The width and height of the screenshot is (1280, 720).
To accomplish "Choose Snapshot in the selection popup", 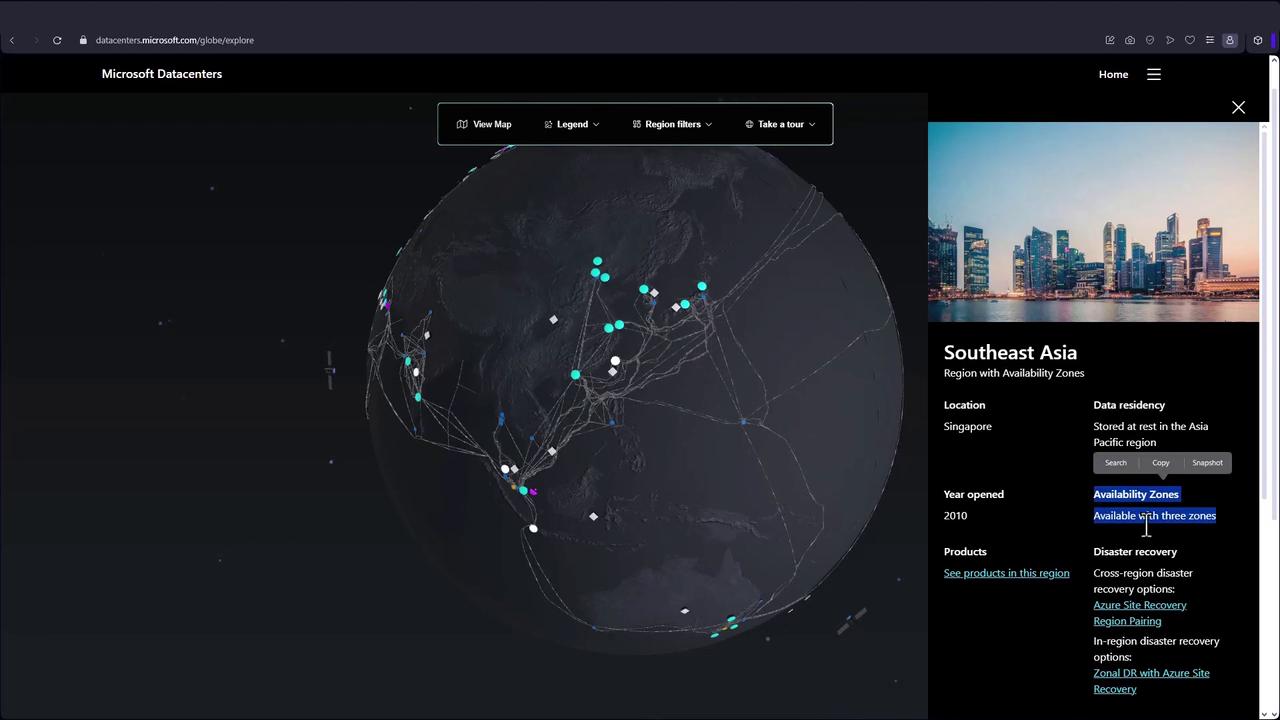I will click(x=1207, y=463).
